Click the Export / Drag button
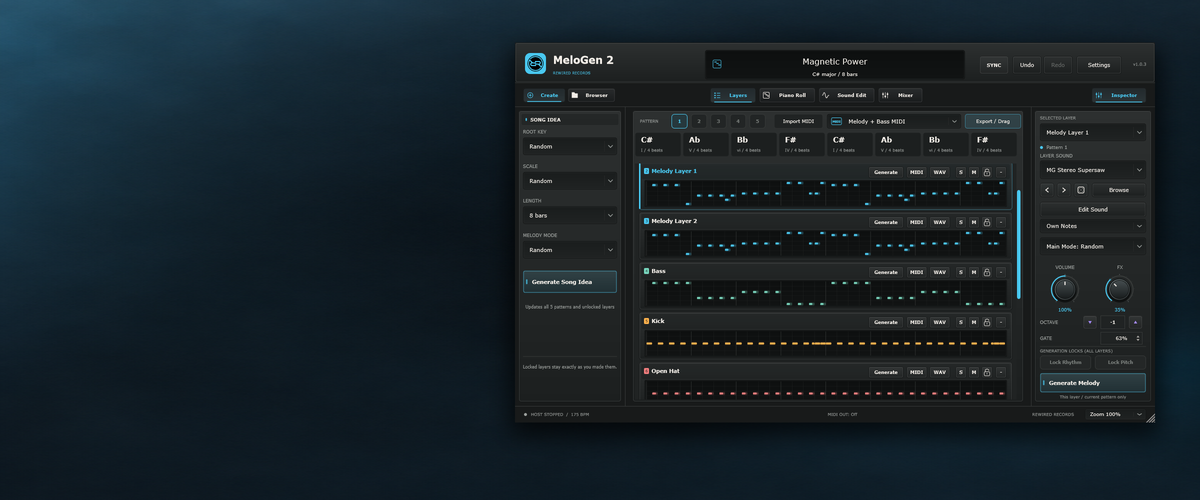Image resolution: width=1200 pixels, height=500 pixels. pyautogui.click(x=993, y=121)
